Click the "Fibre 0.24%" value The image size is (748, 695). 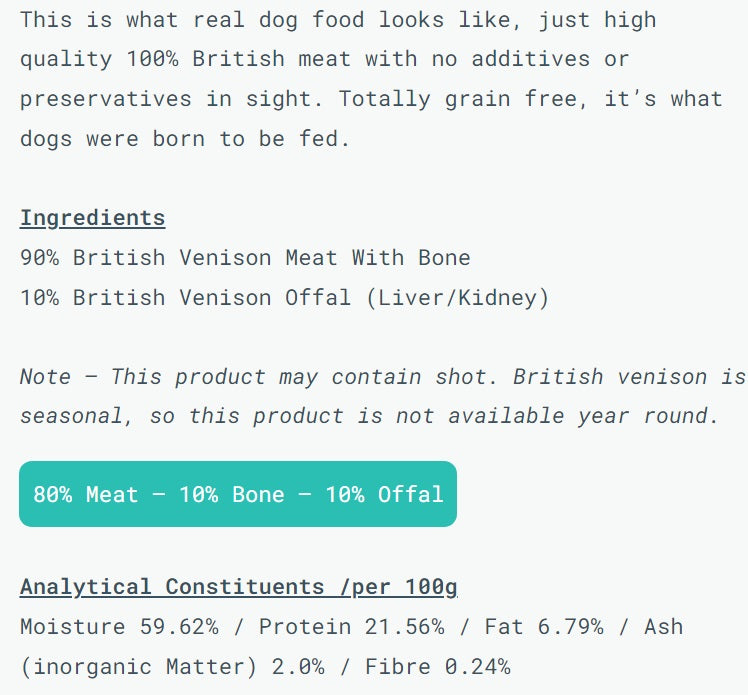[437, 666]
